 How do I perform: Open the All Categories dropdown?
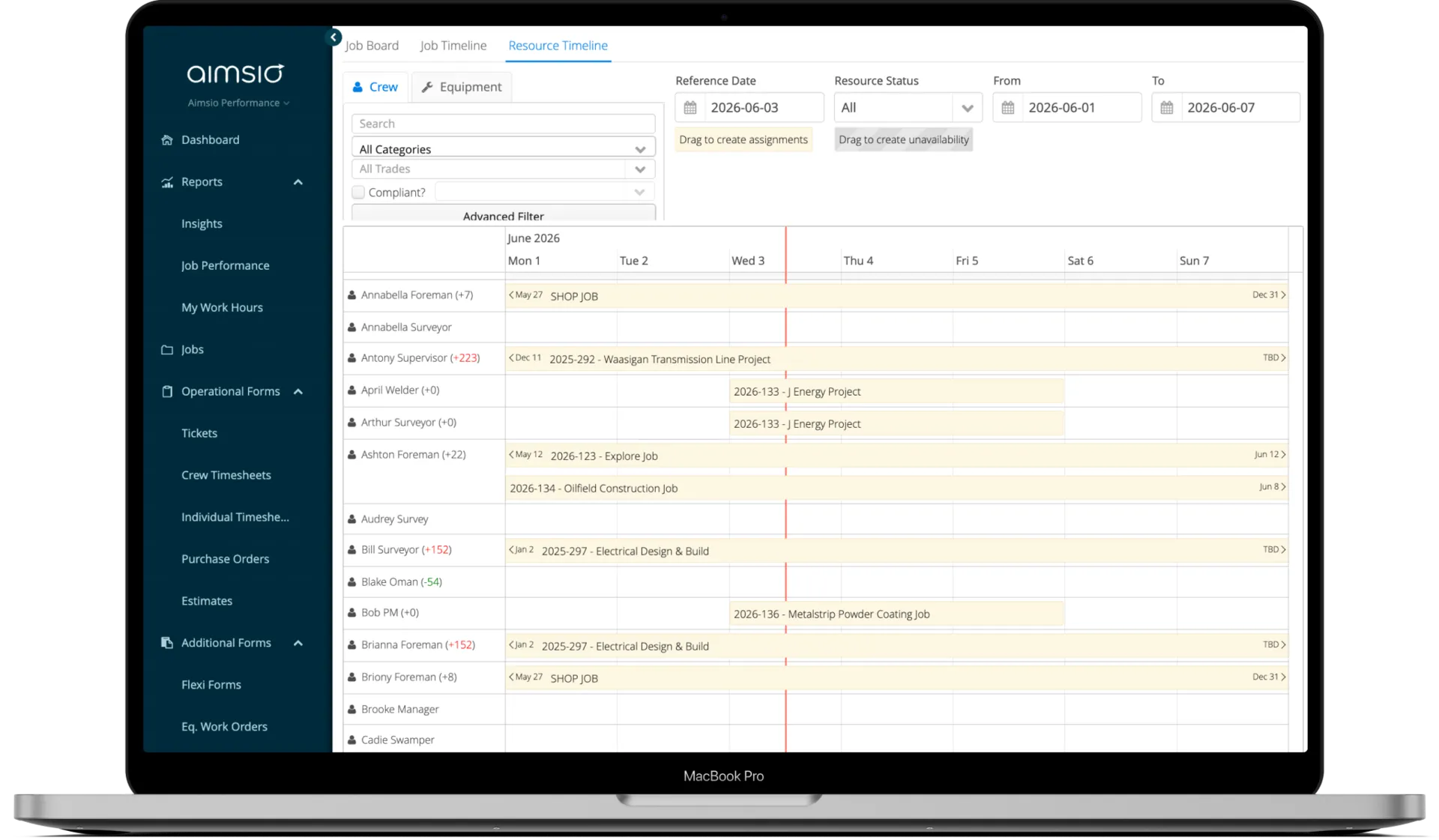[503, 149]
